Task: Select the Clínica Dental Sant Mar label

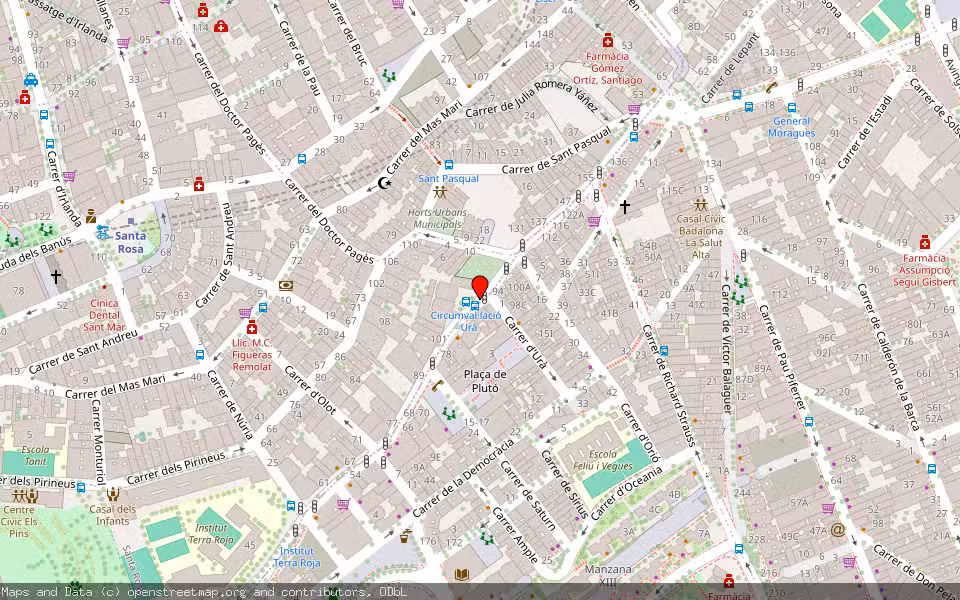Action: [104, 315]
